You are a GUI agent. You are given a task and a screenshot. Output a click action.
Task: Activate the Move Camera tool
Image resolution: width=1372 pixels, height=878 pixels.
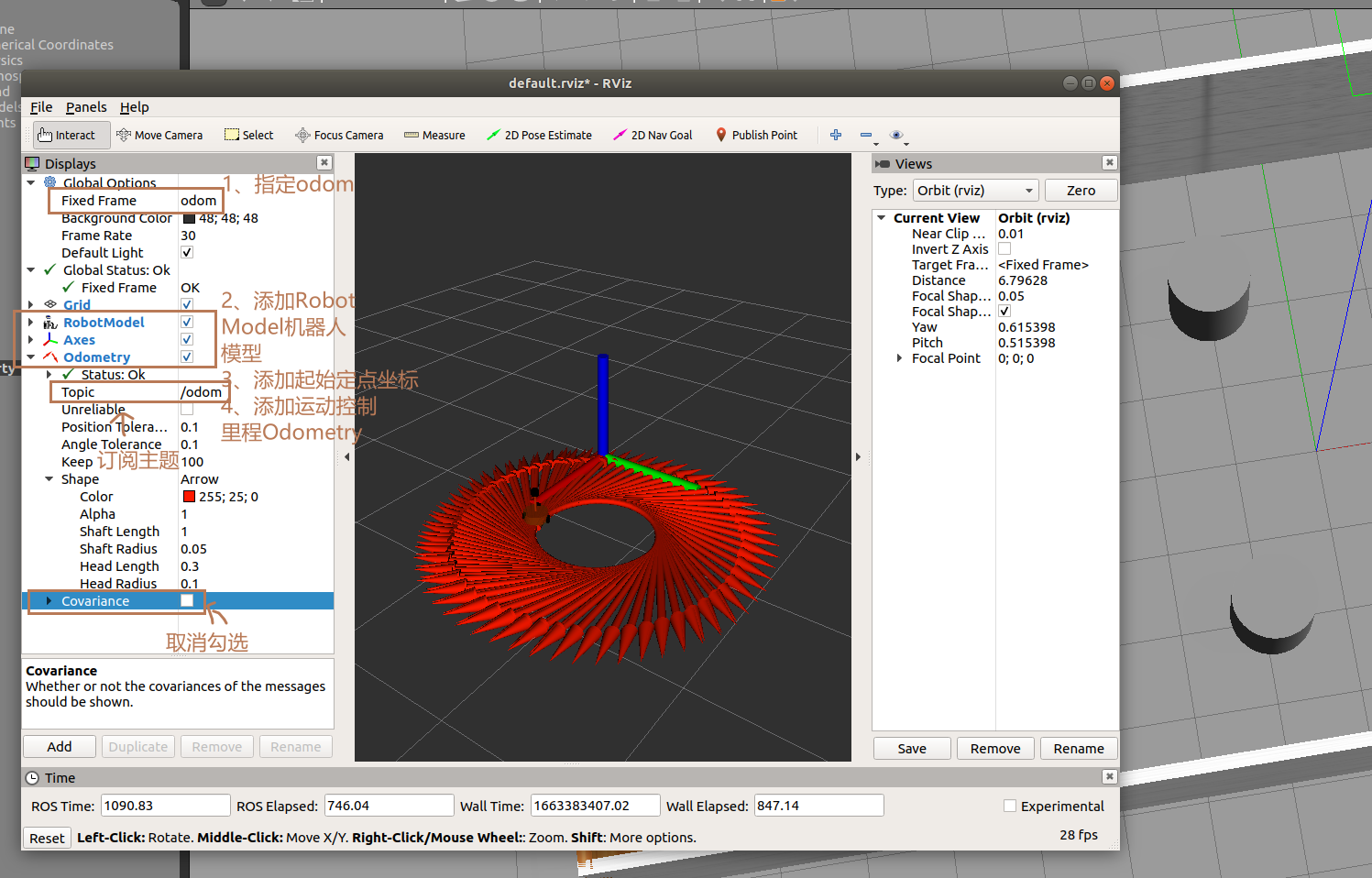click(159, 136)
